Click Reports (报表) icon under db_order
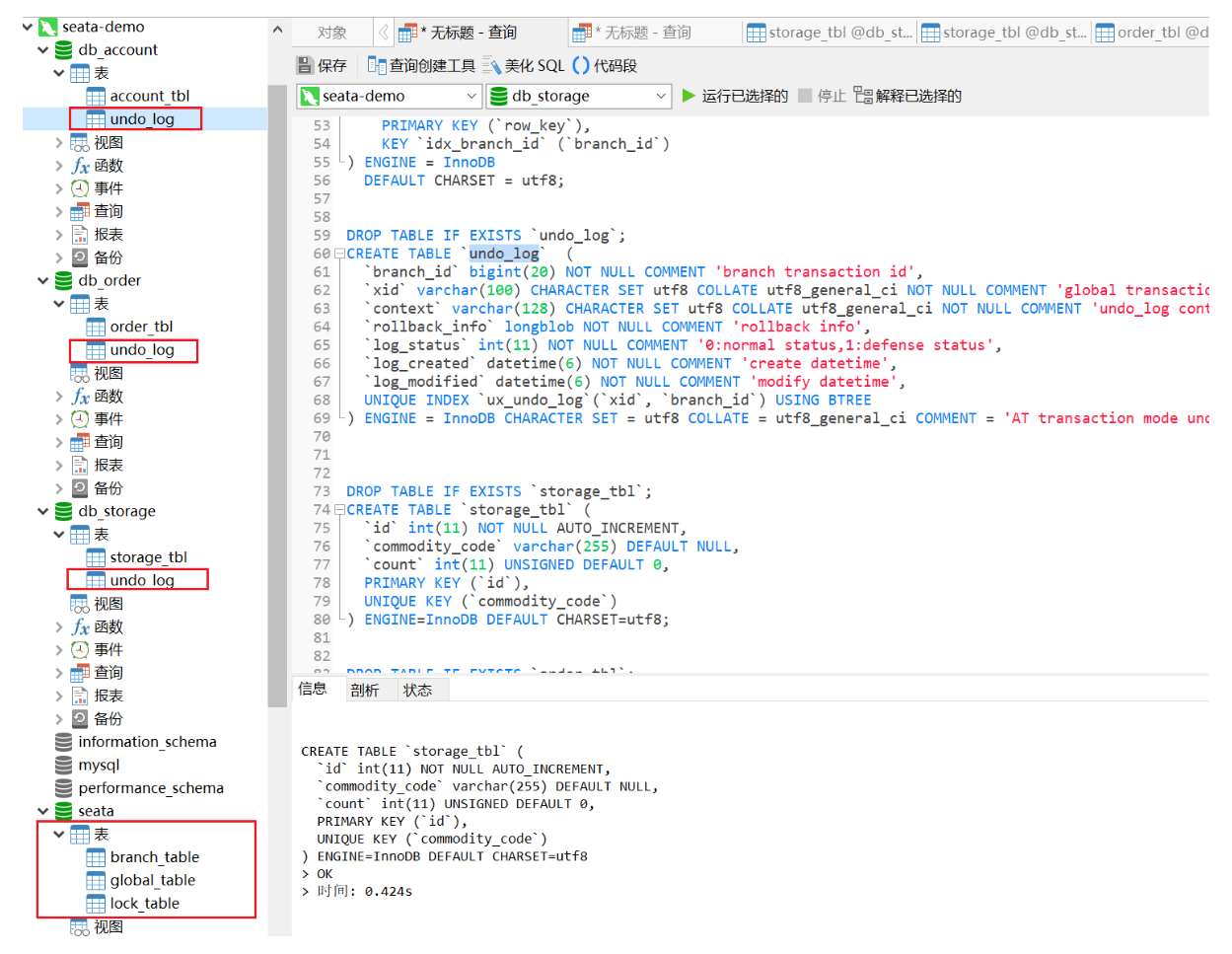 (x=80, y=466)
